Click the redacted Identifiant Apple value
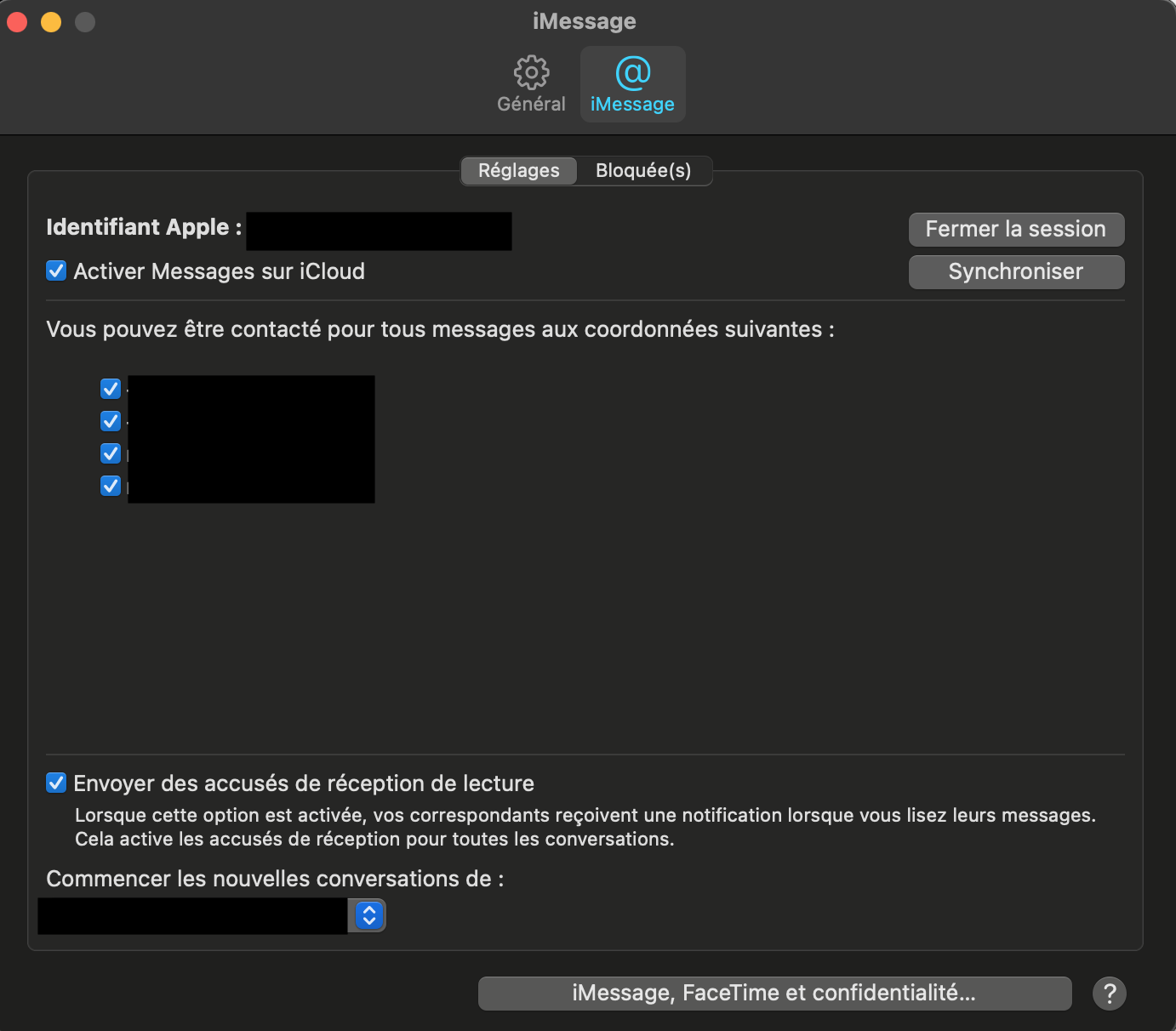Viewport: 1176px width, 1031px height. 379,231
